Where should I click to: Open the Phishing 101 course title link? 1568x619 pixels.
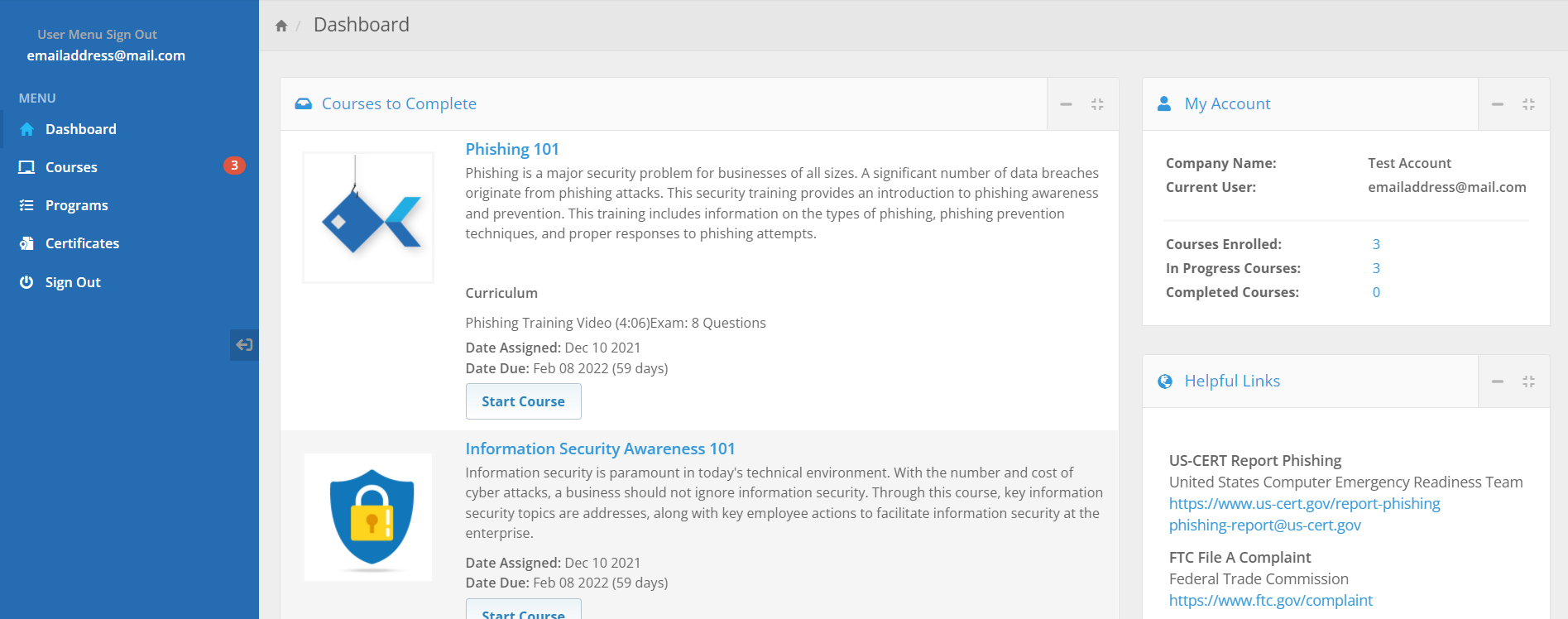tap(511, 149)
